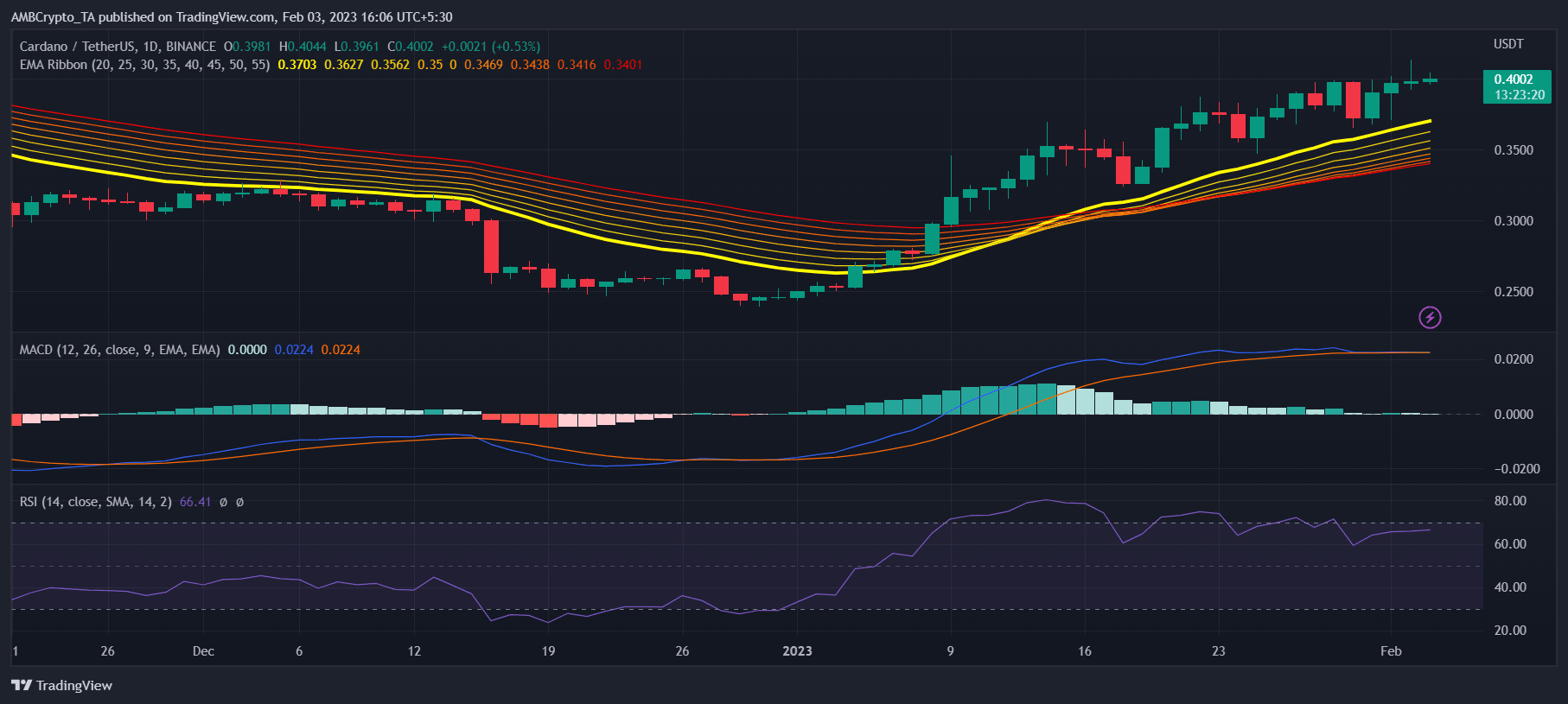Click the USDT currency label
1568x704 pixels.
point(1508,44)
